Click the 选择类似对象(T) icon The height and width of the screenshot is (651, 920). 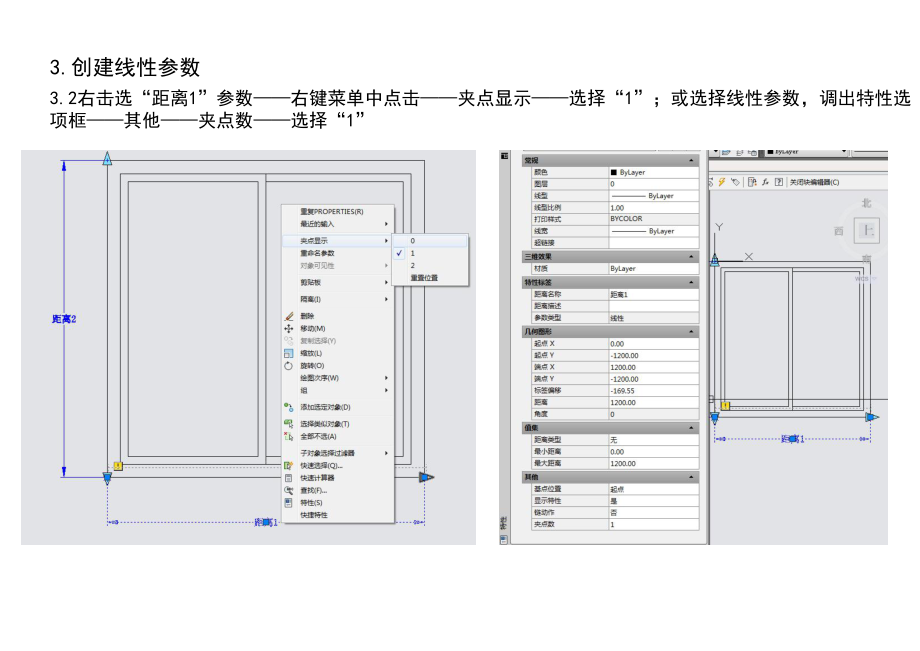[x=289, y=423]
